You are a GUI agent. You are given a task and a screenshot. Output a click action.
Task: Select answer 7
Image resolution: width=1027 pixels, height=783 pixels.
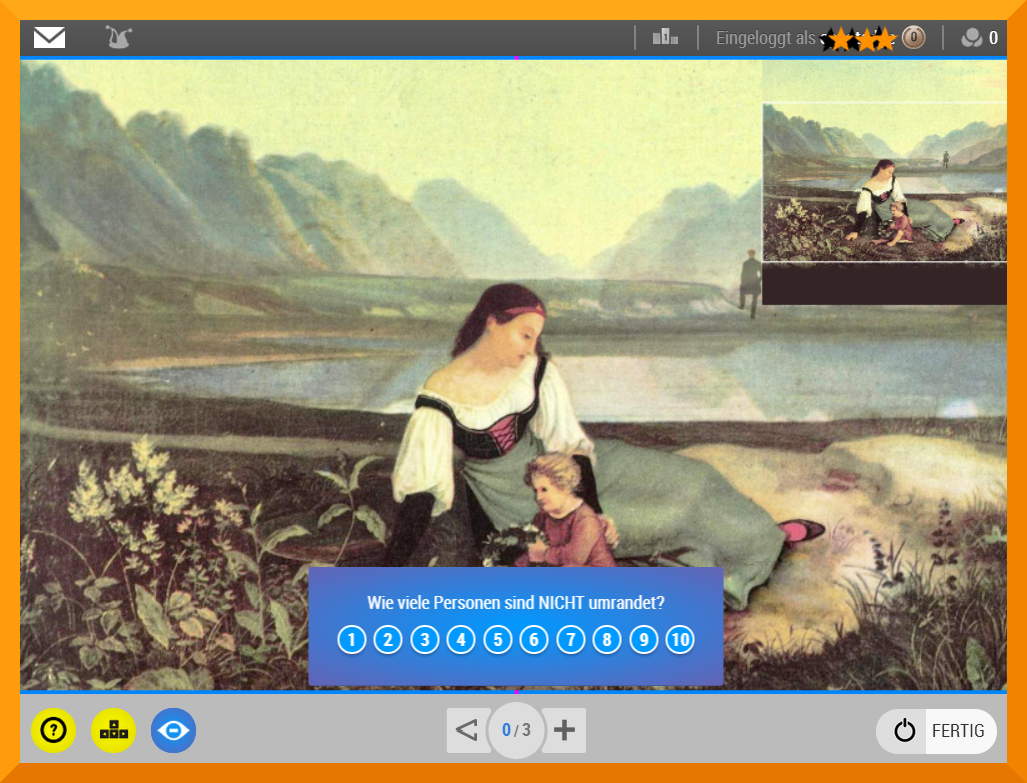pos(570,640)
